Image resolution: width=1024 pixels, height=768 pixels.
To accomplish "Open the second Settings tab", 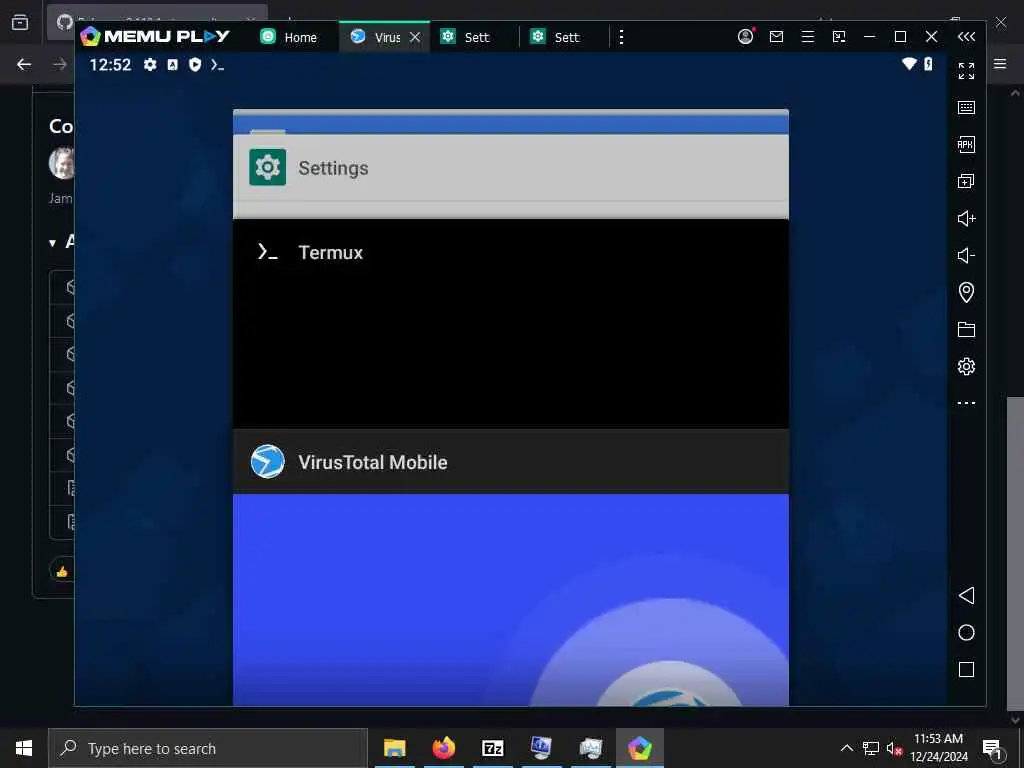I will pyautogui.click(x=556, y=37).
